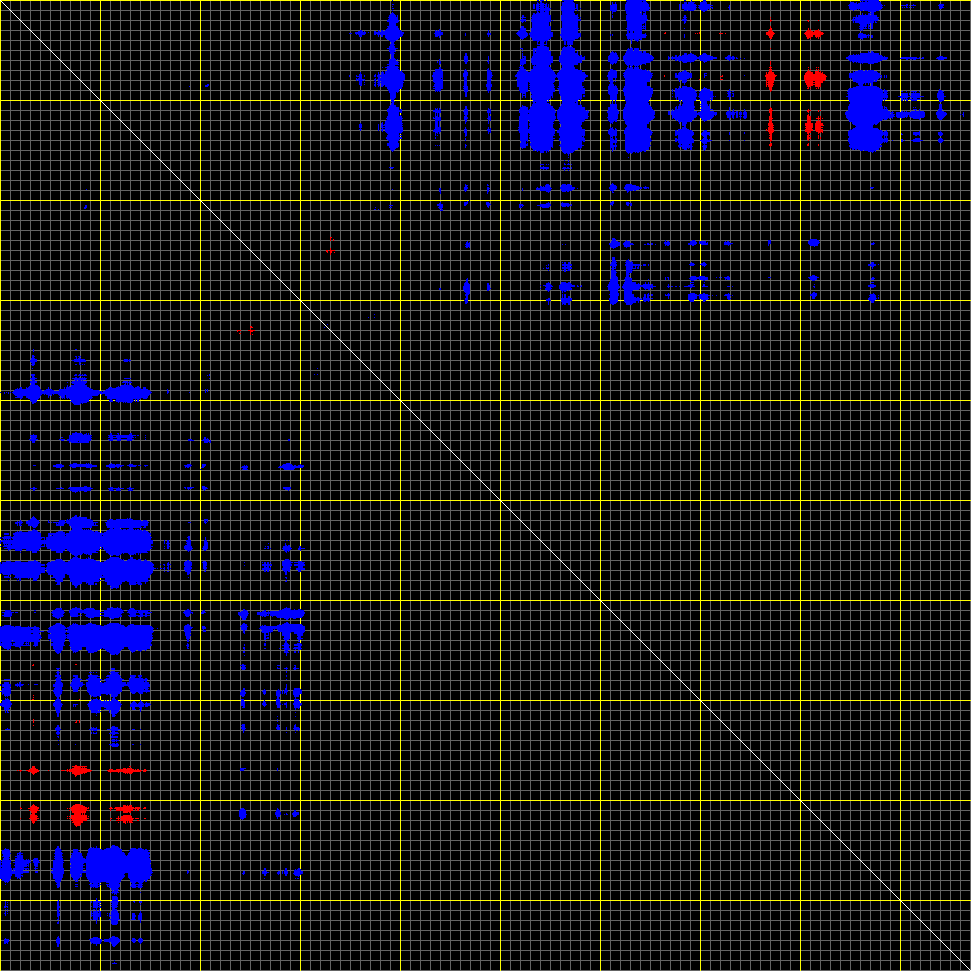Click the isolated red marker just above the diagonal

coord(330,247)
